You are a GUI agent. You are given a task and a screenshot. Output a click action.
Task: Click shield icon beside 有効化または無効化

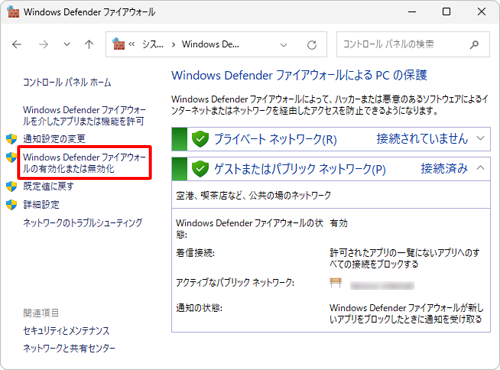point(12,157)
